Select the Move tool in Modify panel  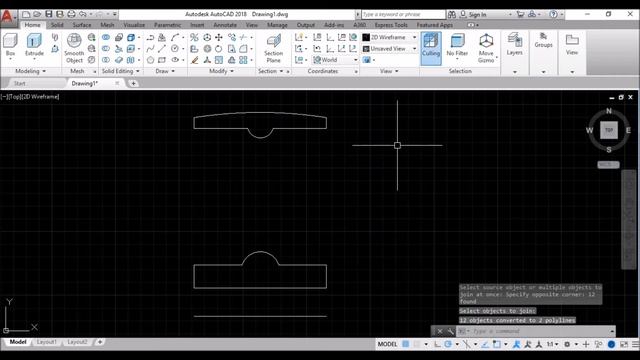(219, 38)
